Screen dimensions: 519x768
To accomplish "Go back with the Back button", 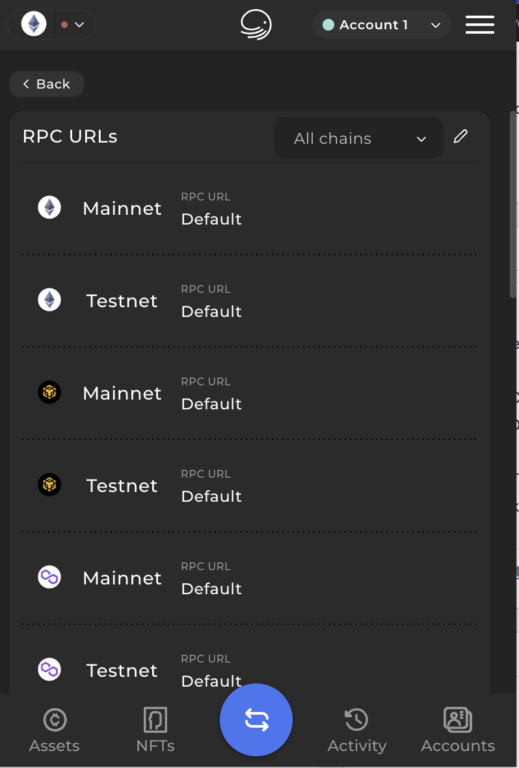I will [47, 84].
